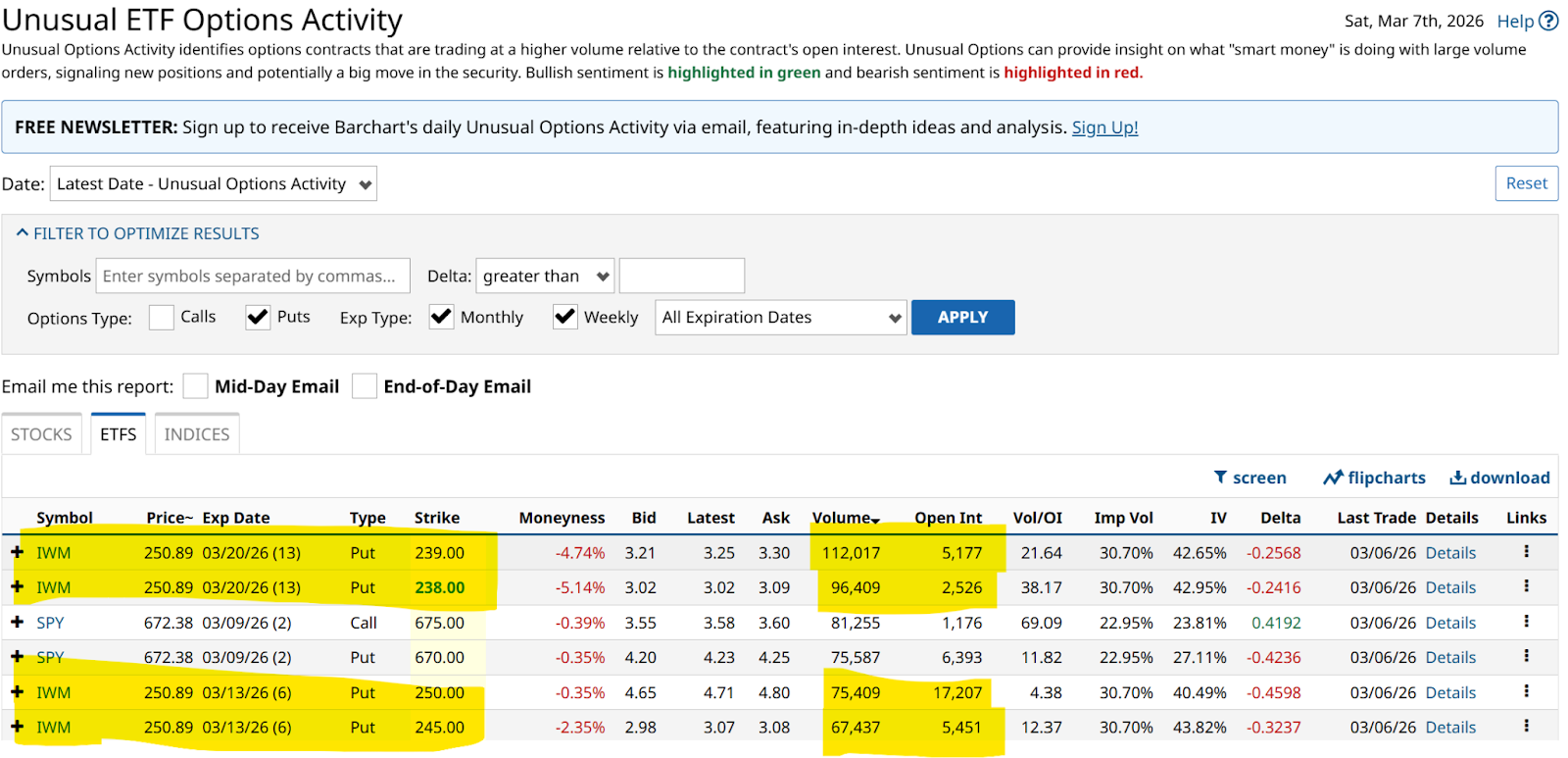Click the Sign Up! newsletter link
1568x758 pixels.
[x=1104, y=127]
